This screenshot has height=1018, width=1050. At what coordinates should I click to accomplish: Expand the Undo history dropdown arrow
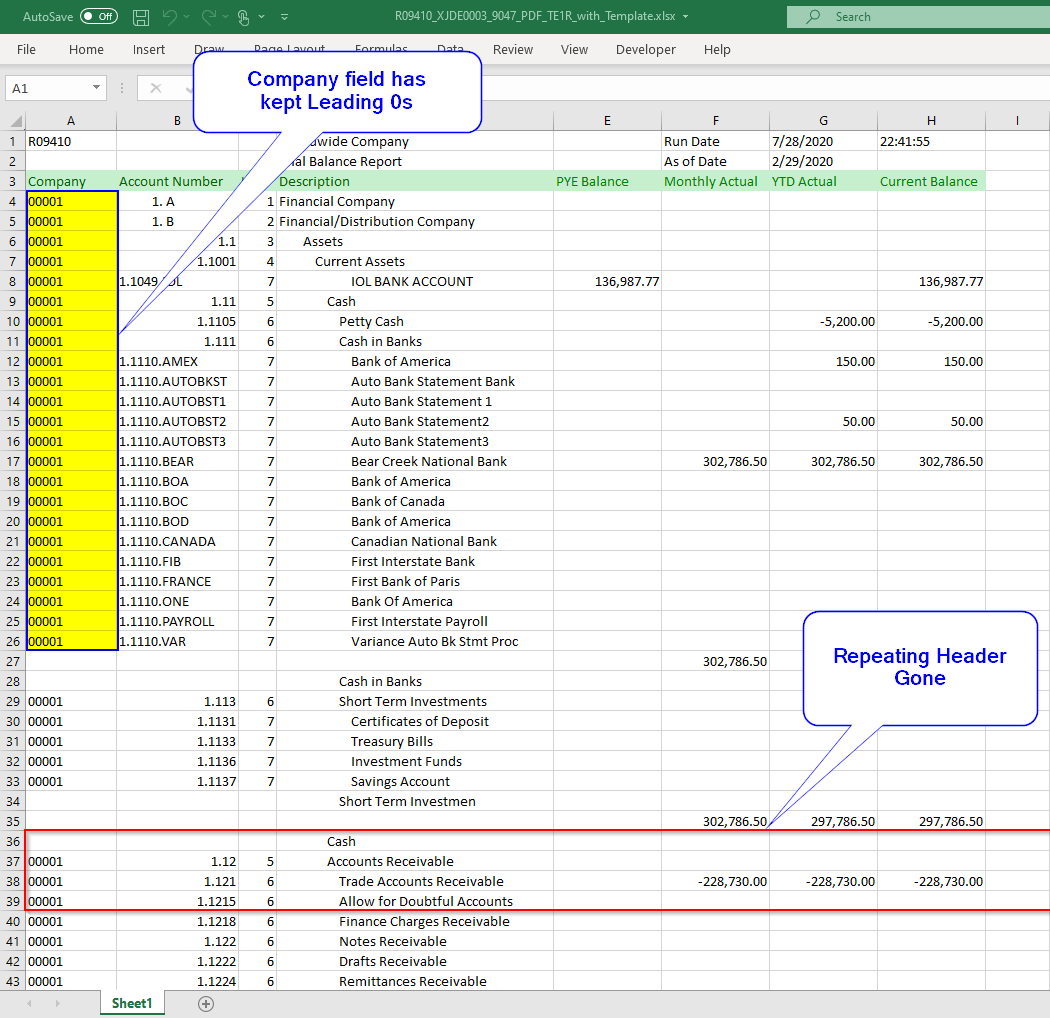186,17
